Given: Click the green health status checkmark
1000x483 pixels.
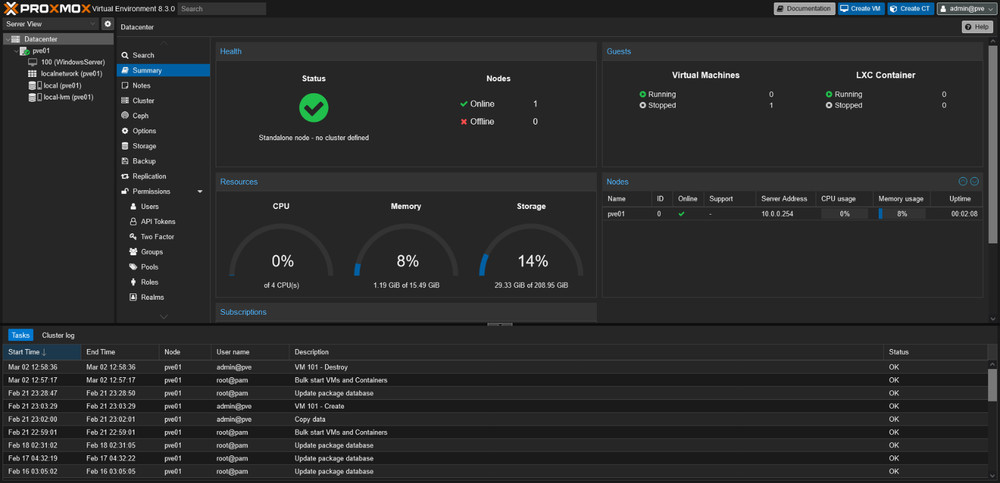Looking at the screenshot, I should pyautogui.click(x=314, y=108).
